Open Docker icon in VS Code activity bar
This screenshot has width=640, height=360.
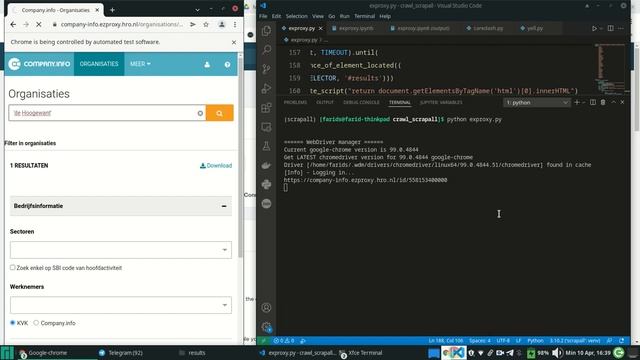(266, 165)
